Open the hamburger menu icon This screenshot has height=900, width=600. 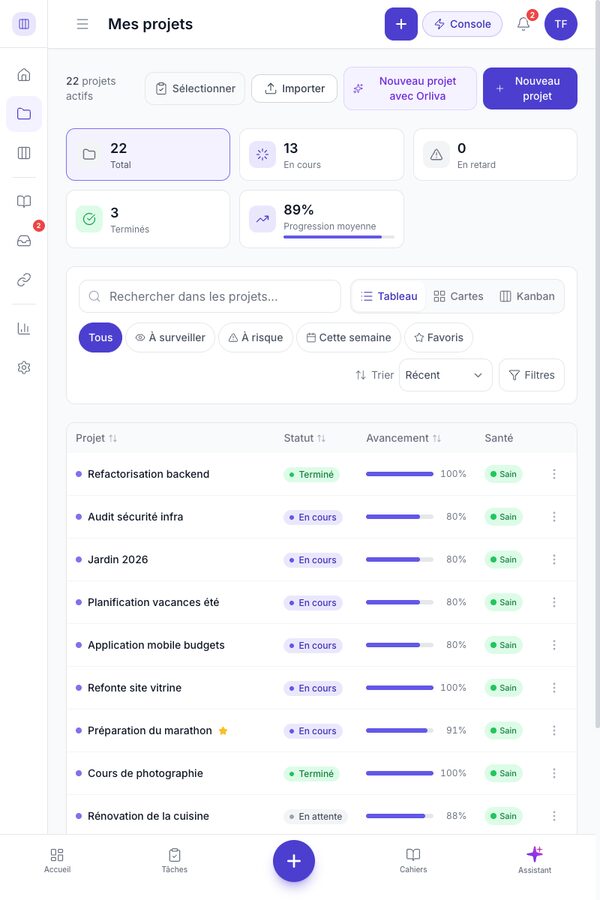(x=83, y=24)
